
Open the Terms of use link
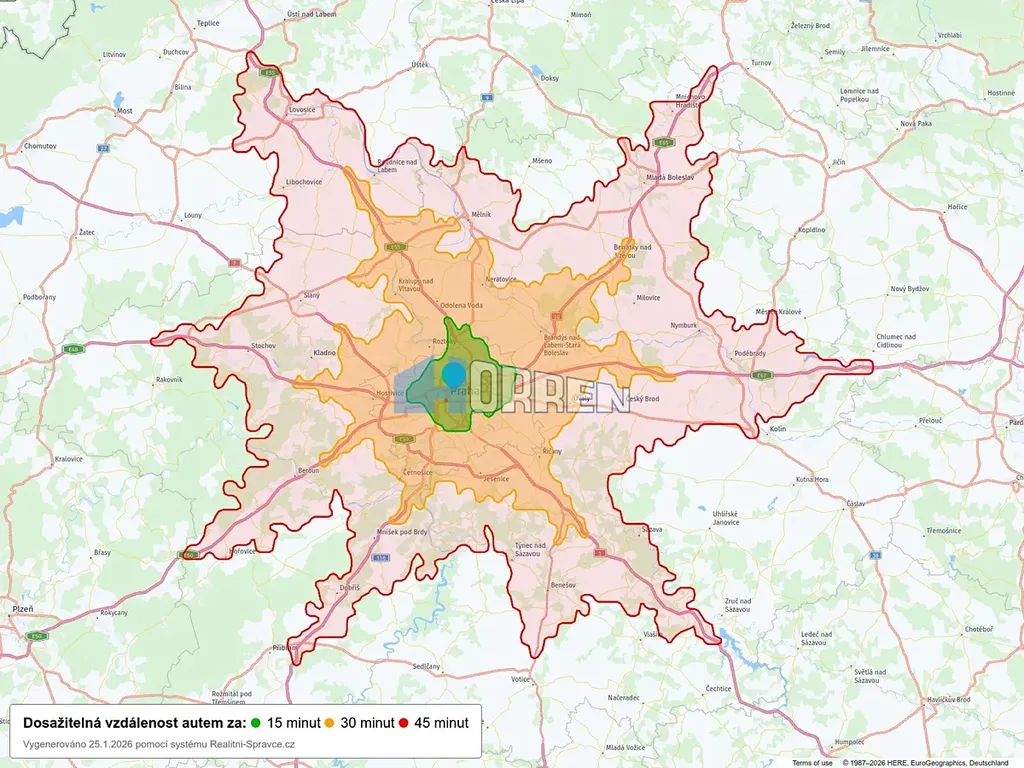[x=812, y=762]
